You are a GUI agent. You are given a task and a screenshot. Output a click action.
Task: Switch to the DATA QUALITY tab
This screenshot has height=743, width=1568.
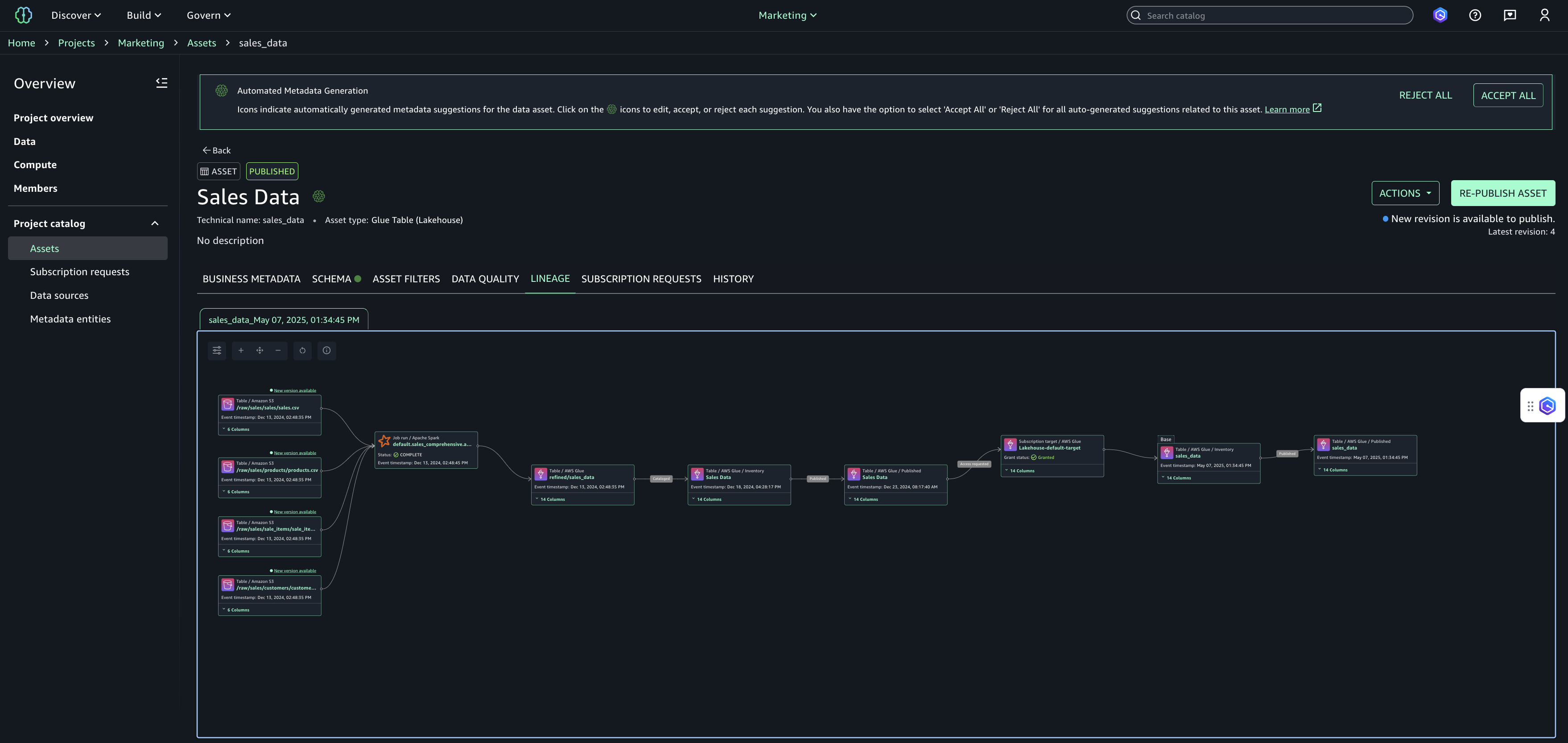pyautogui.click(x=485, y=279)
